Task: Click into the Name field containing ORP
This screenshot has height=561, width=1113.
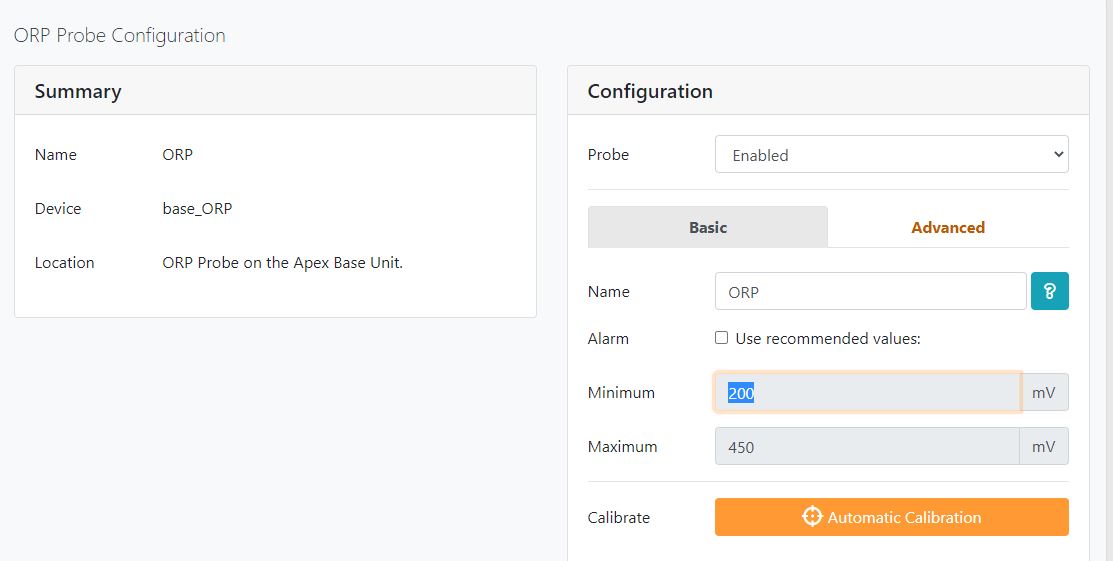Action: tap(870, 291)
